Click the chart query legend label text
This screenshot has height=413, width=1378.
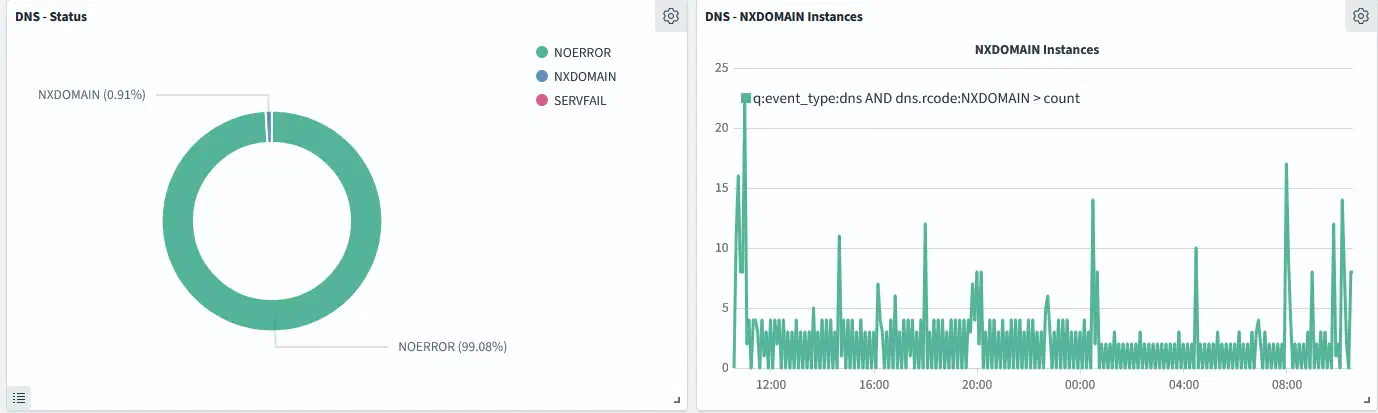pyautogui.click(x=916, y=99)
